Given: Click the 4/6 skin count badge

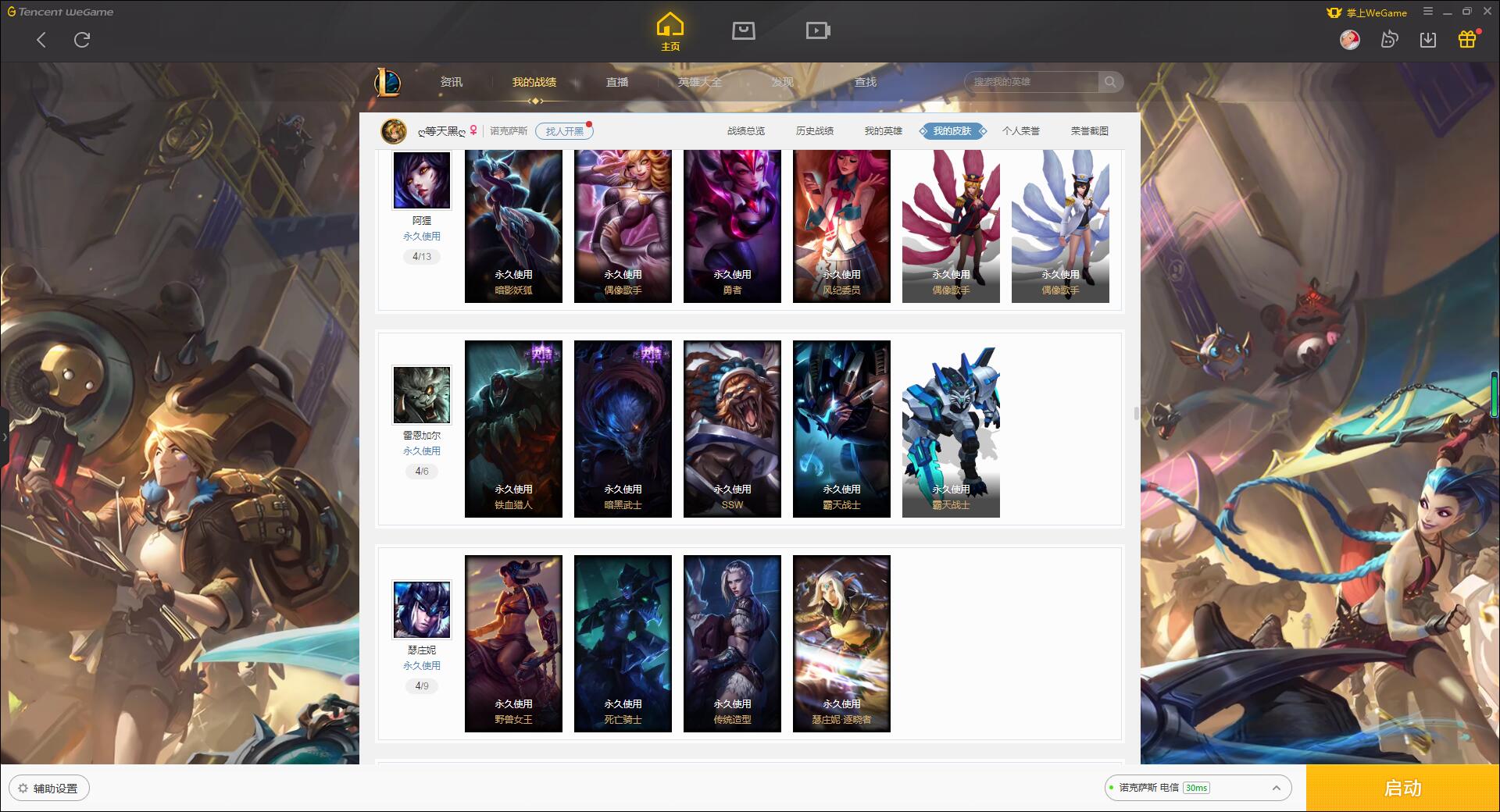Looking at the screenshot, I should (x=422, y=472).
